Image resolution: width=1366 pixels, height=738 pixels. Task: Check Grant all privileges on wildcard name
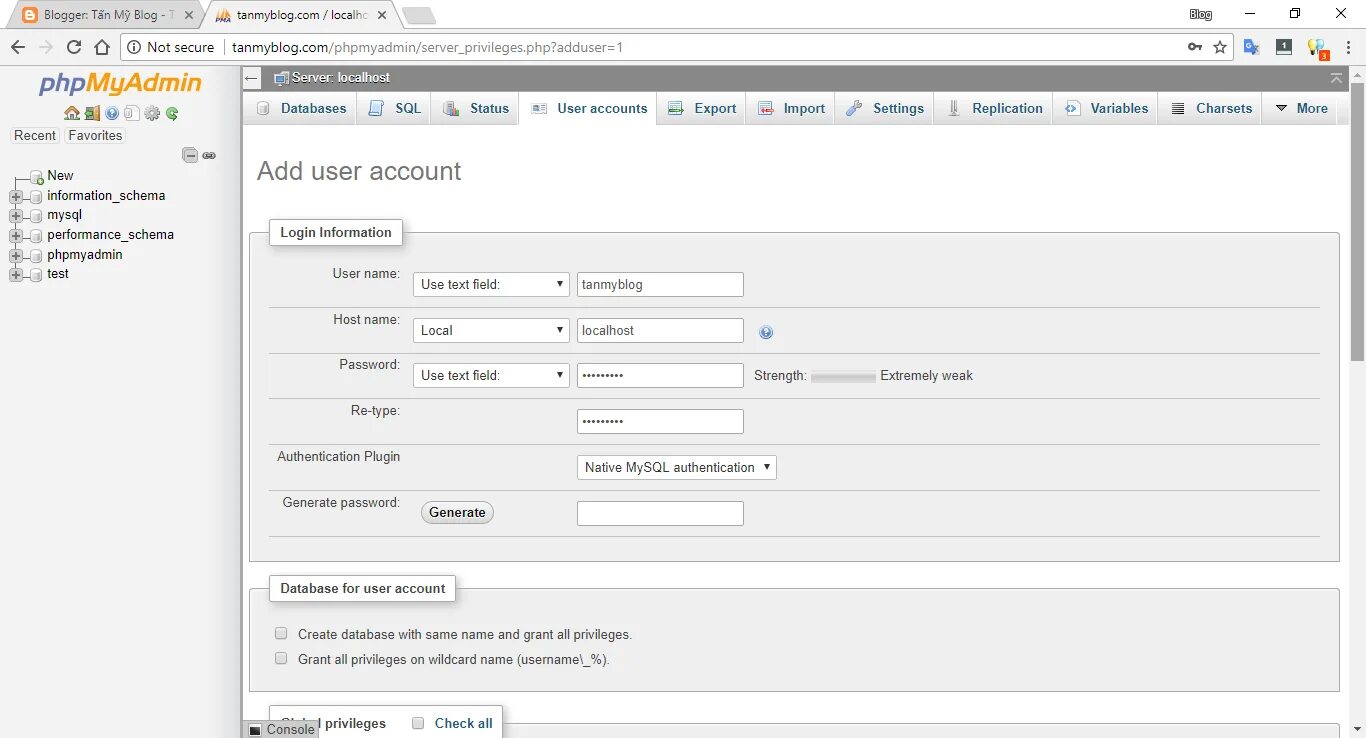click(281, 658)
